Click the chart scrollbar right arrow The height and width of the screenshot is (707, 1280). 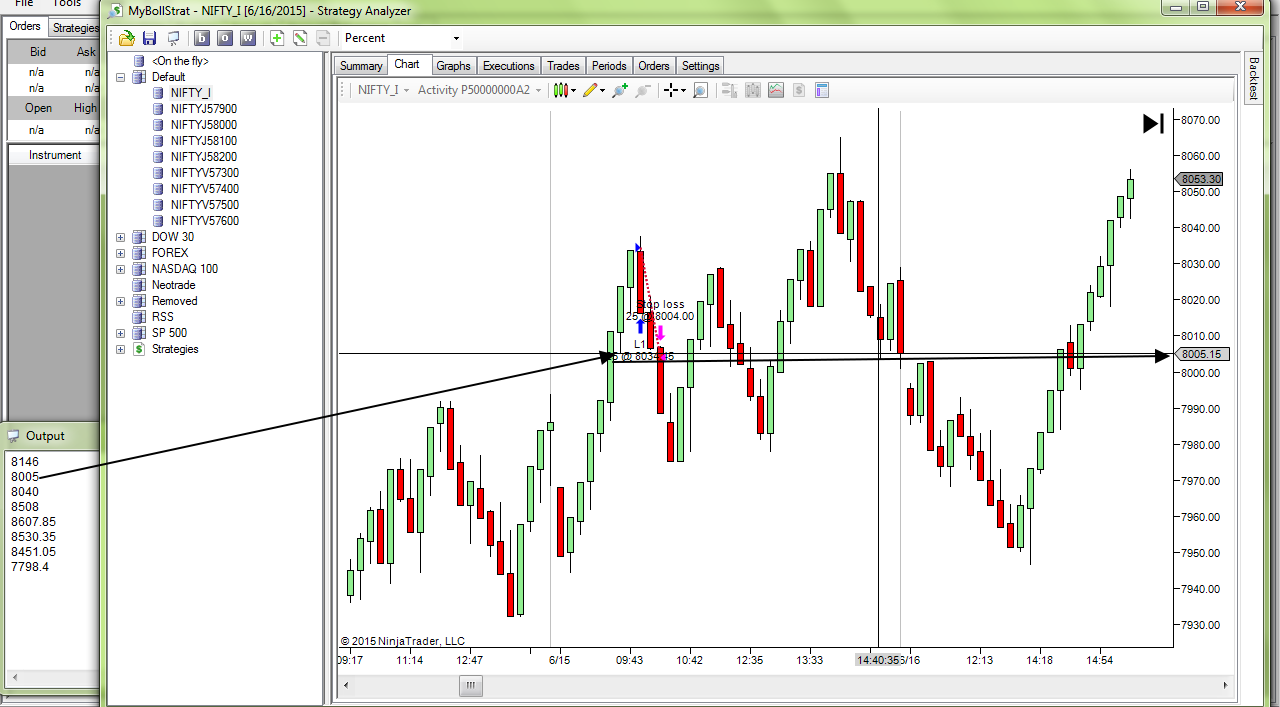click(x=1226, y=685)
